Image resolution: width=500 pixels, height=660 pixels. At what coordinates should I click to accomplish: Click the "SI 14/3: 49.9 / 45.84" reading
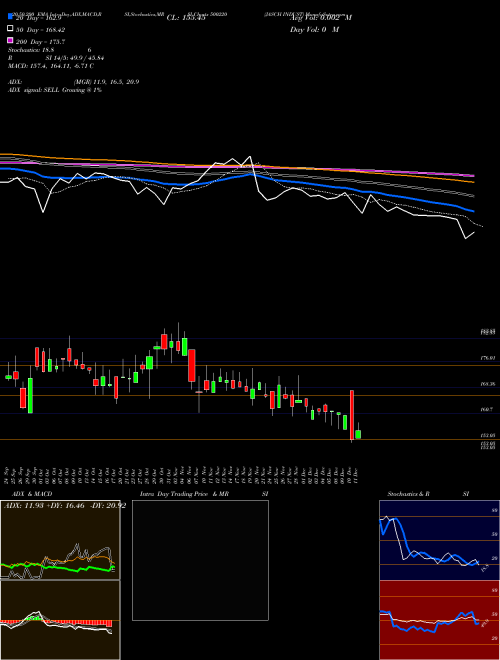75,58
